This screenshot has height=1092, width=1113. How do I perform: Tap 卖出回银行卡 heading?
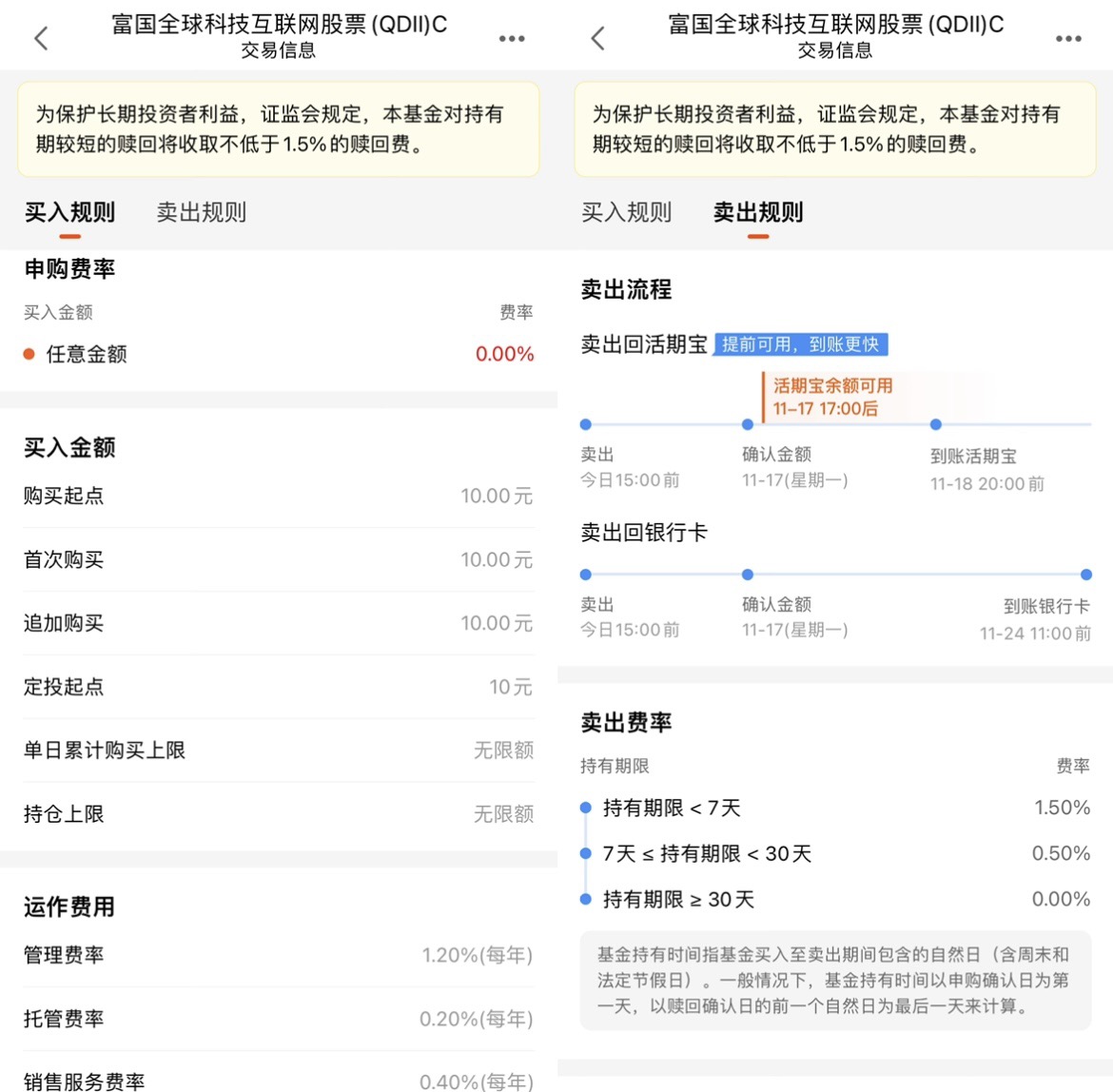pos(644,532)
